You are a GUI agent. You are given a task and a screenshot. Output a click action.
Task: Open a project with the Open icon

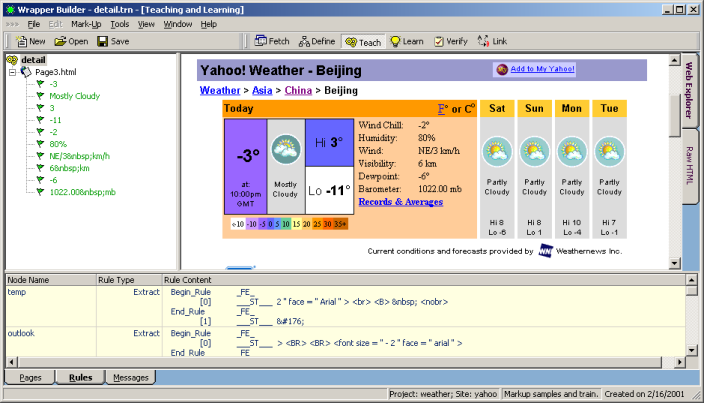click(x=60, y=41)
